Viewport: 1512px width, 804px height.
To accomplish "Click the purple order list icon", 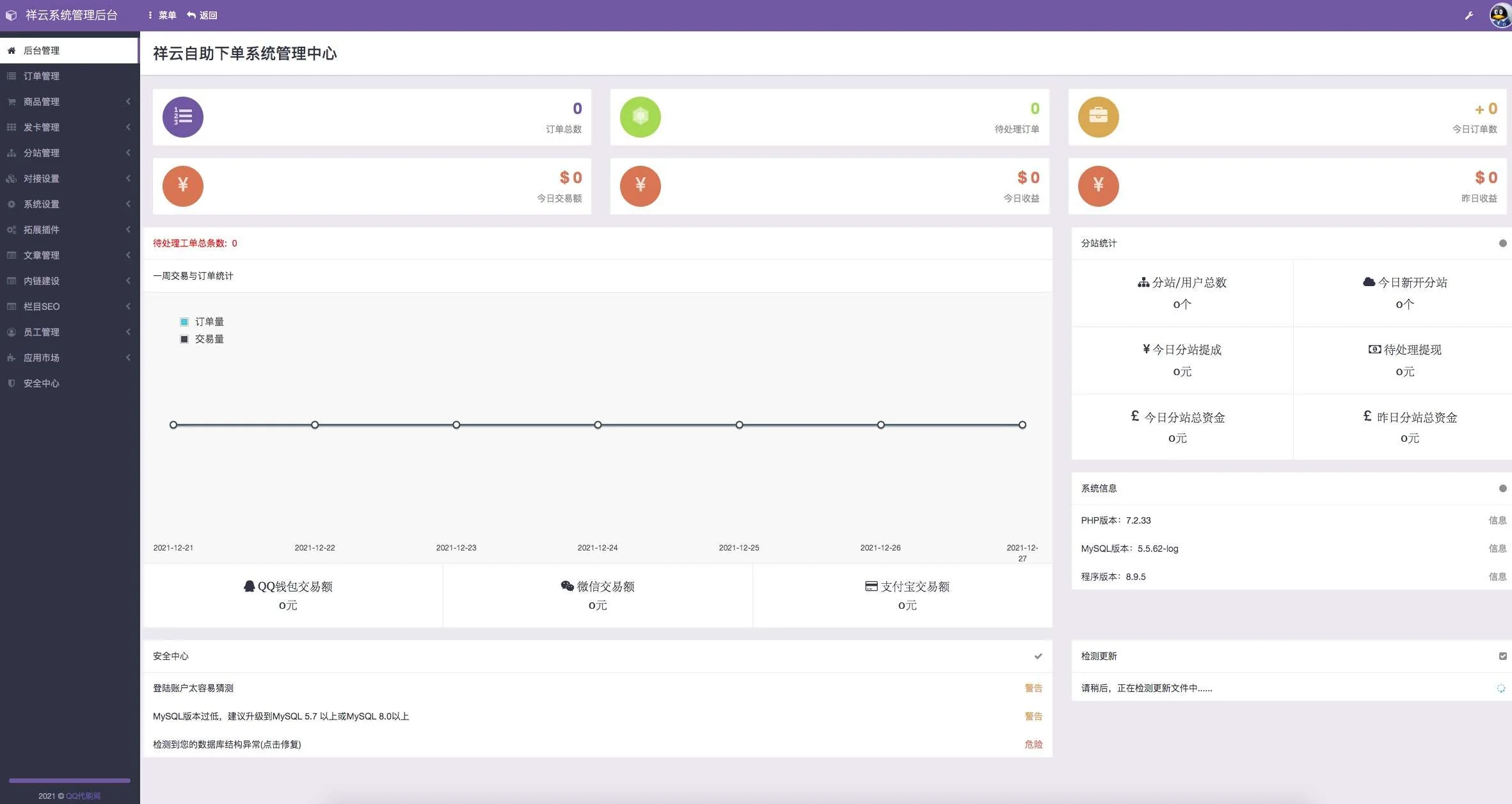I will [183, 117].
